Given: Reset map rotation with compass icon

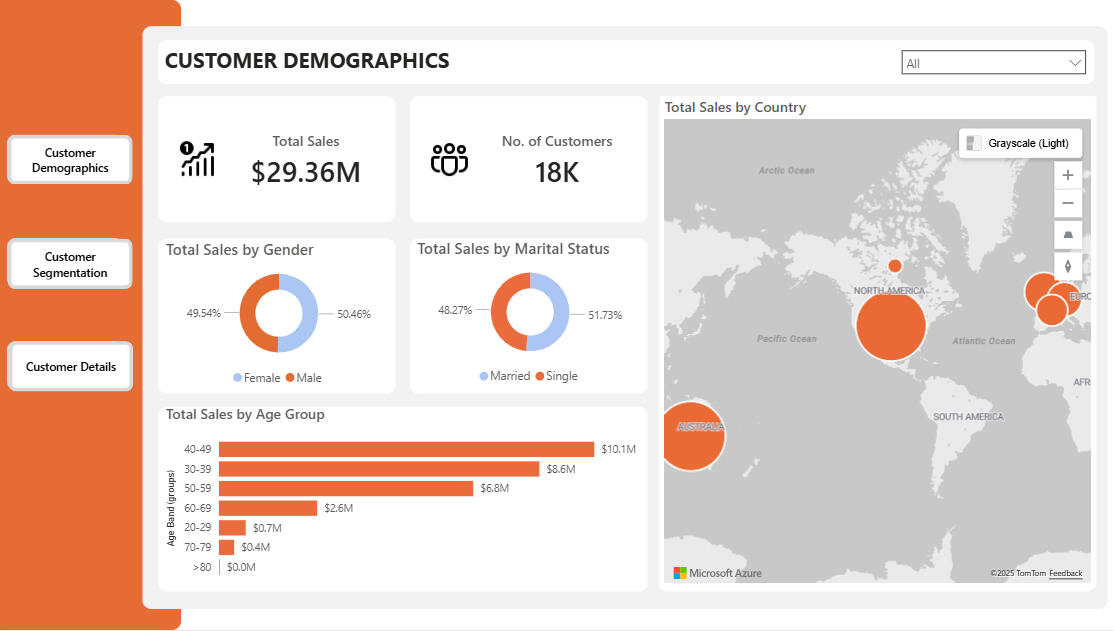Looking at the screenshot, I should click(1068, 266).
